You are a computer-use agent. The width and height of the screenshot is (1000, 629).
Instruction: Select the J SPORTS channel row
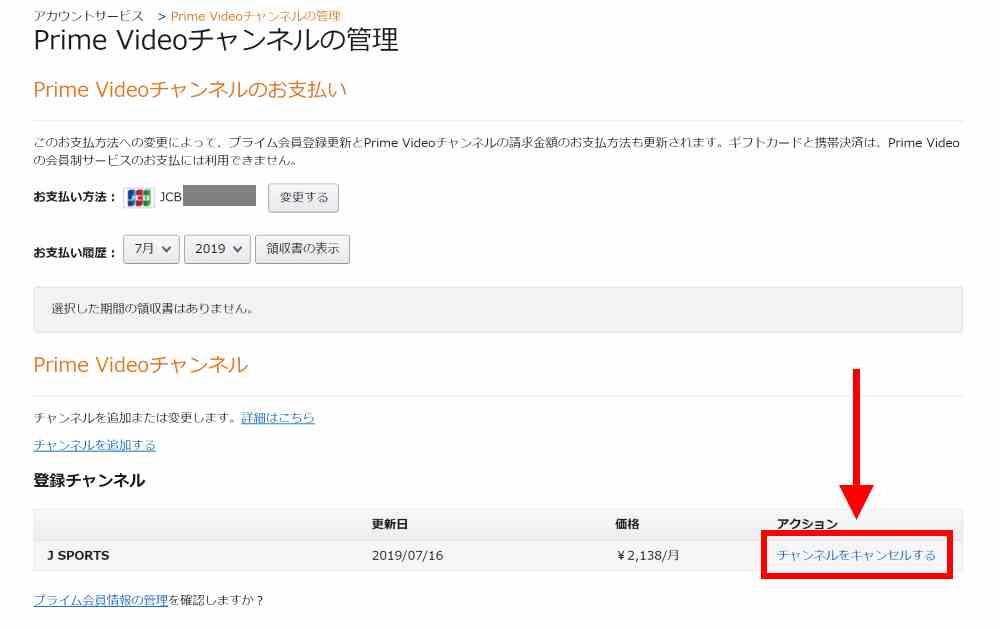[x=78, y=553]
